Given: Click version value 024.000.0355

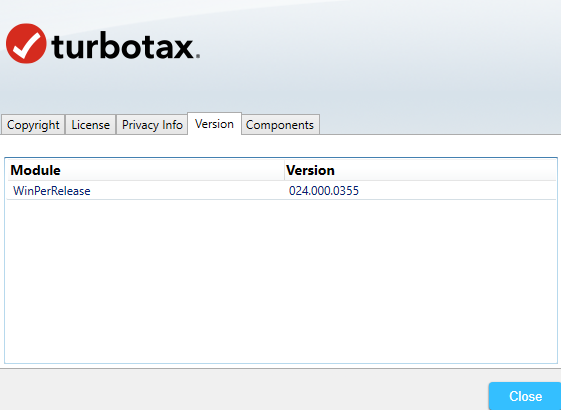Looking at the screenshot, I should point(324,191).
